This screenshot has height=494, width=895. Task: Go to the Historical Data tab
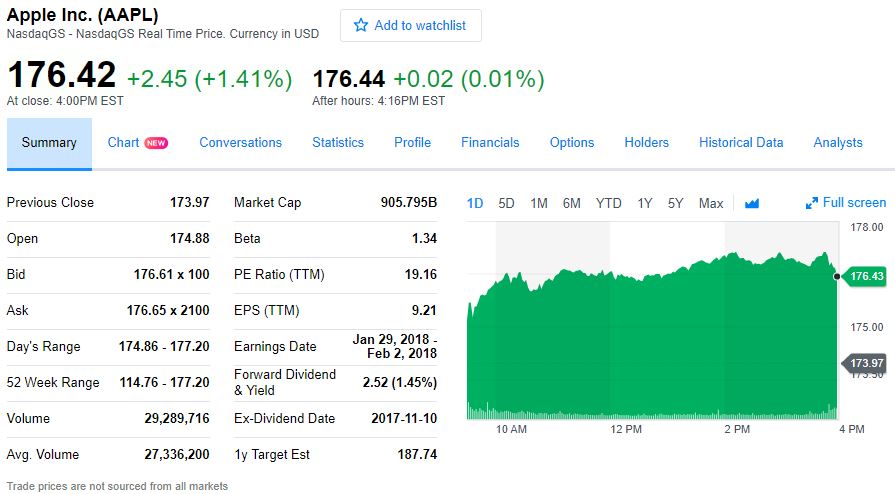click(741, 143)
